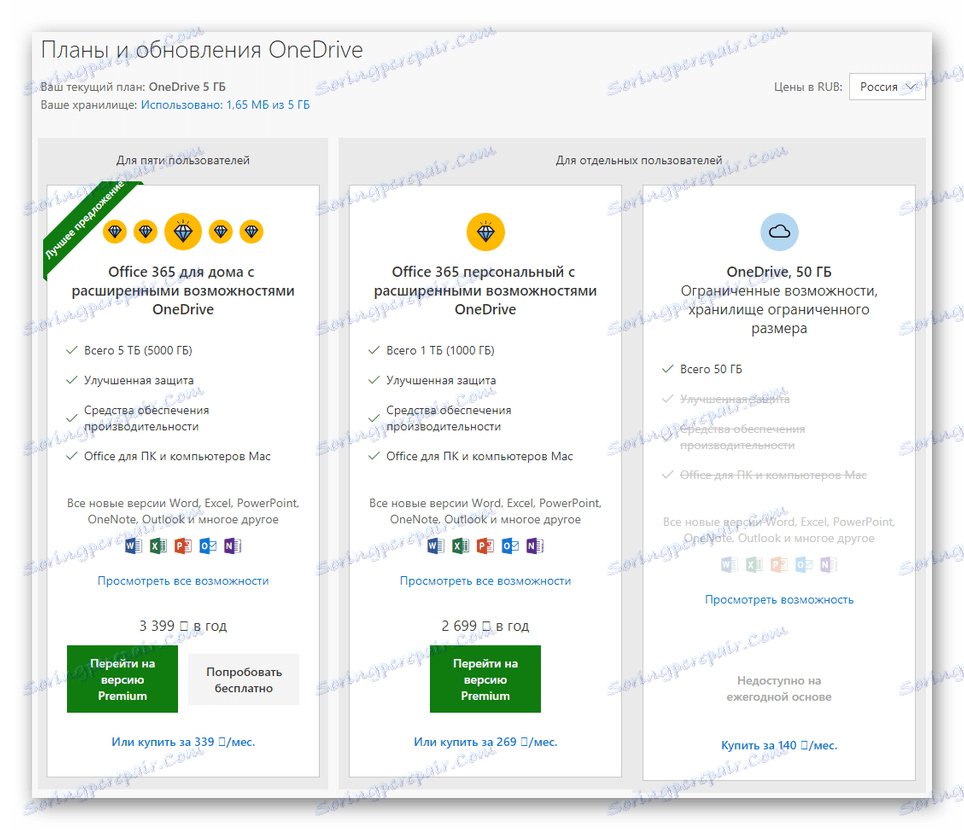
Task: Click the Word icon in the Office 365 персональный card
Action: coord(436,545)
